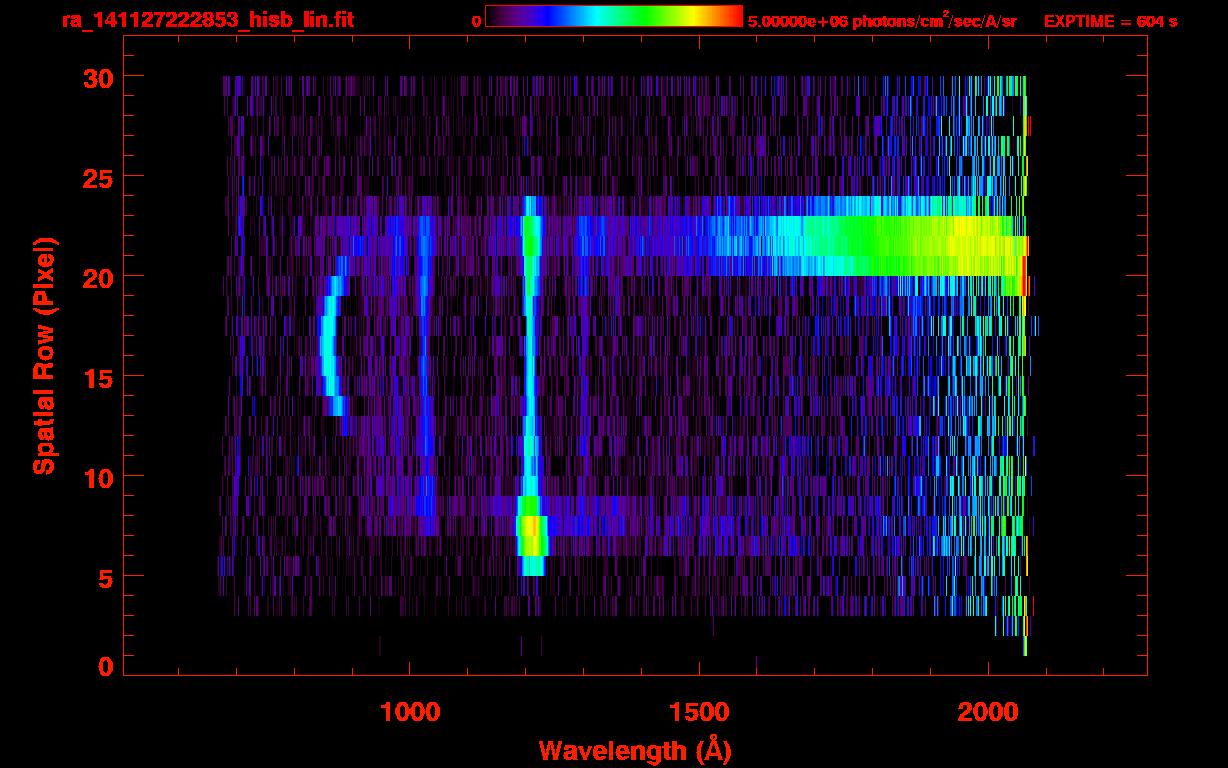Click the 10 spatial row tick label

[98, 477]
